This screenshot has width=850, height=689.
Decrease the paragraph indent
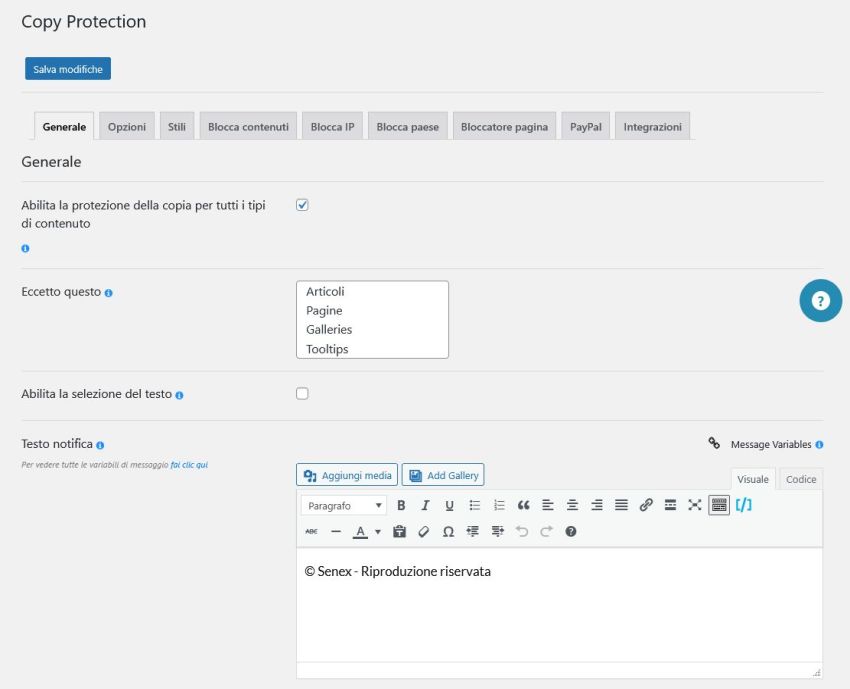(473, 531)
